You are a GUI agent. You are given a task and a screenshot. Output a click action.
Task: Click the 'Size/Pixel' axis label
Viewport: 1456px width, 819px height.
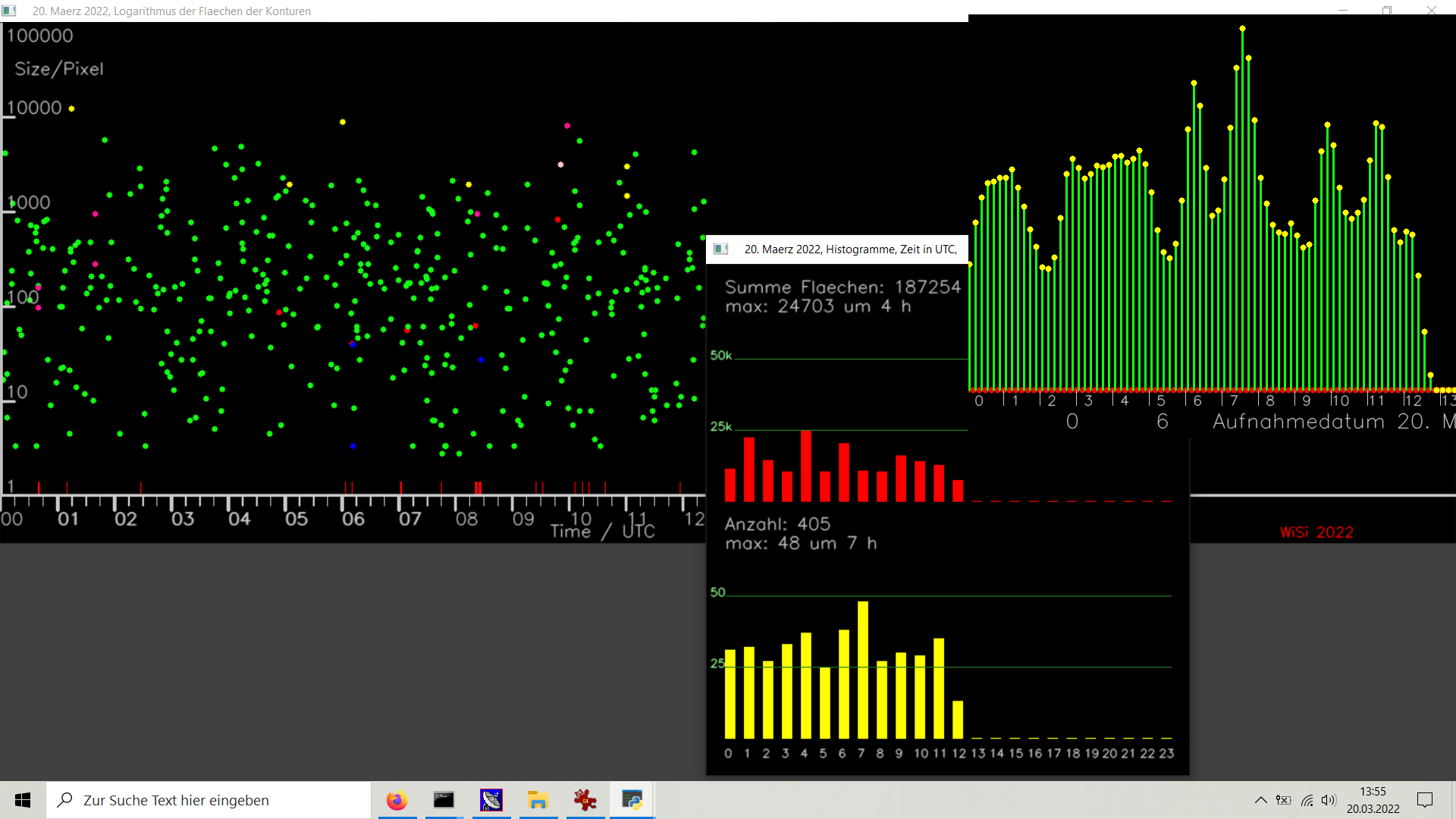59,69
